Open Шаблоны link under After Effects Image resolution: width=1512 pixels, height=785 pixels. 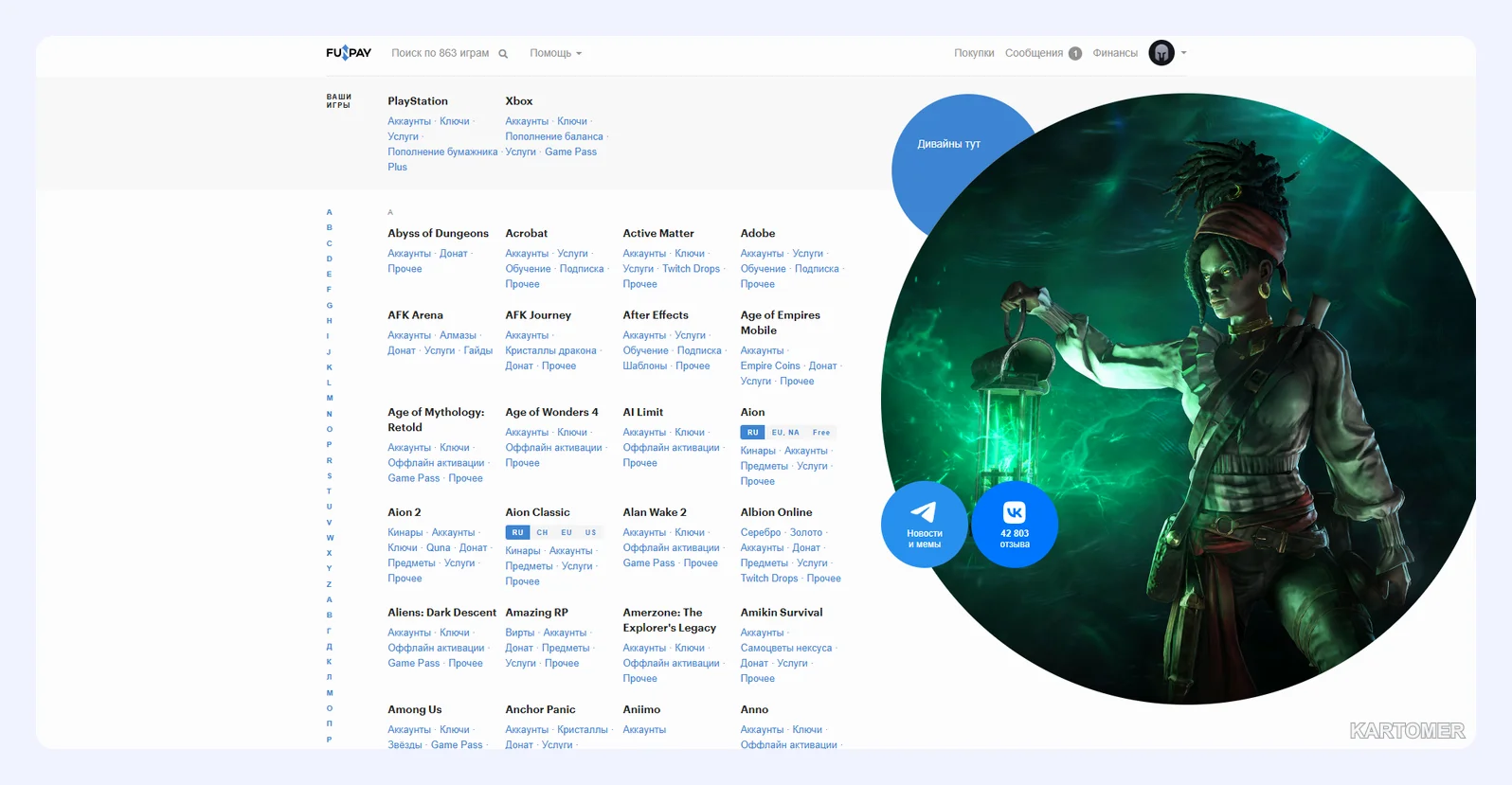(x=645, y=366)
